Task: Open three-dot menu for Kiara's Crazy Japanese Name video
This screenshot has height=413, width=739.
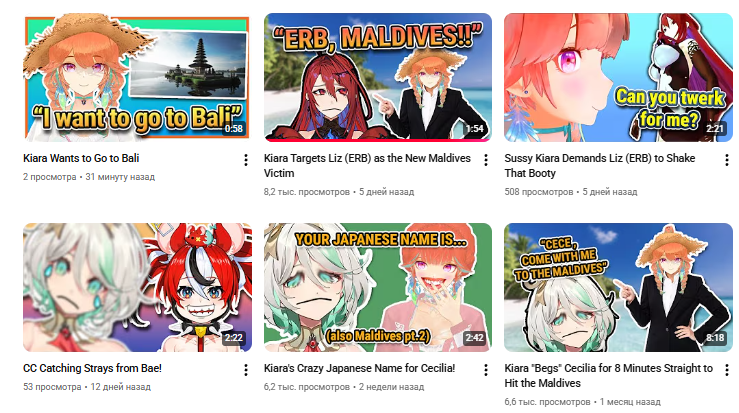Action: tap(486, 370)
